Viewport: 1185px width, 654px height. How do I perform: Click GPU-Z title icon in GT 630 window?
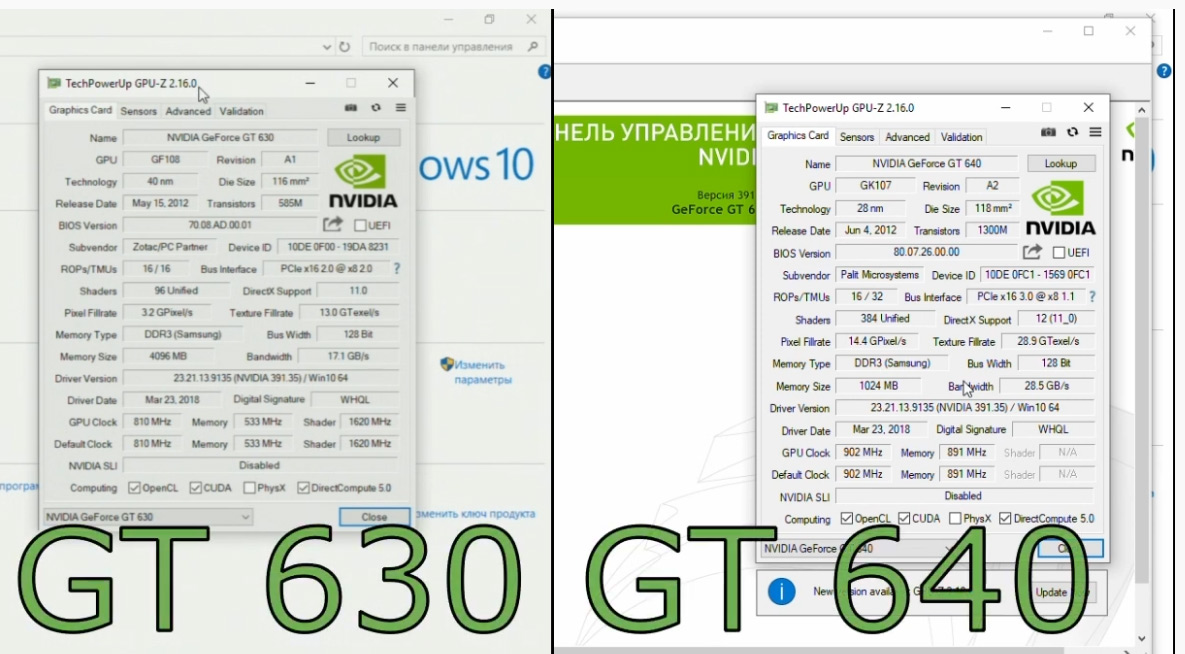point(54,83)
